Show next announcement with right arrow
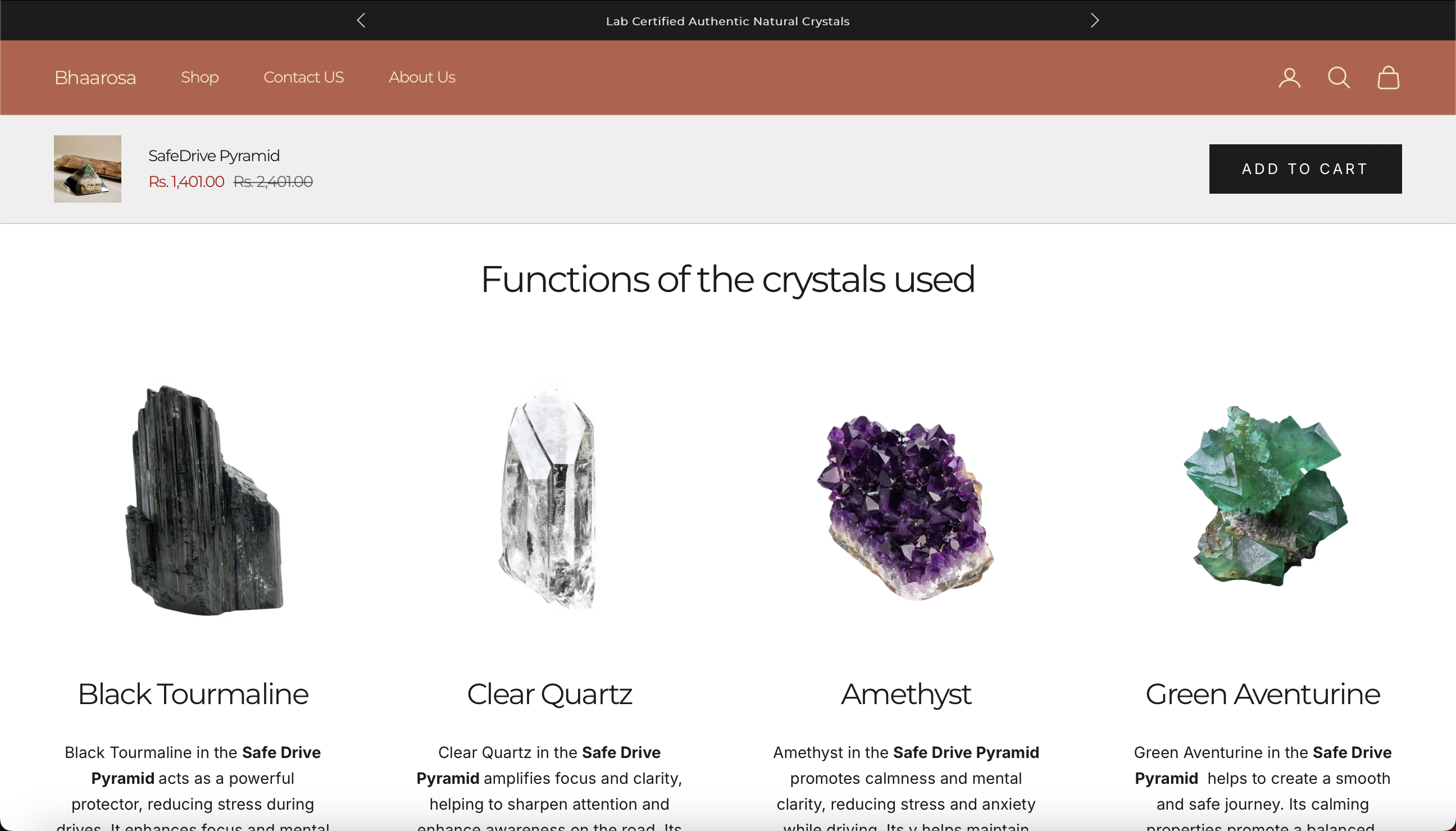 pyautogui.click(x=1094, y=21)
